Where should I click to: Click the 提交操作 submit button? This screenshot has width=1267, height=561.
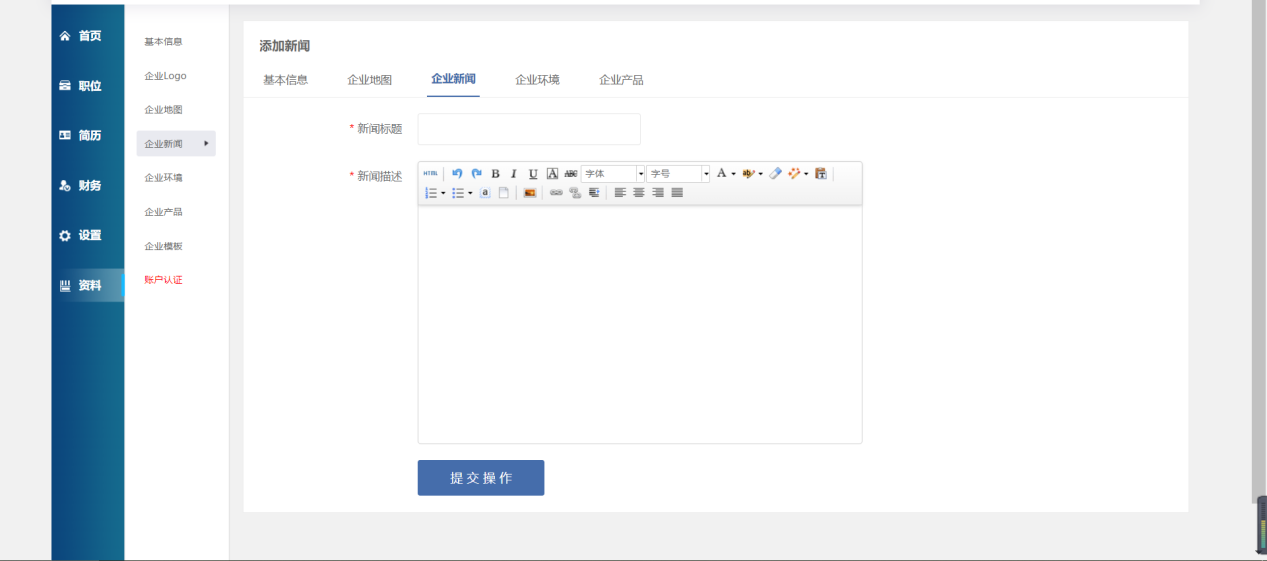[481, 478]
